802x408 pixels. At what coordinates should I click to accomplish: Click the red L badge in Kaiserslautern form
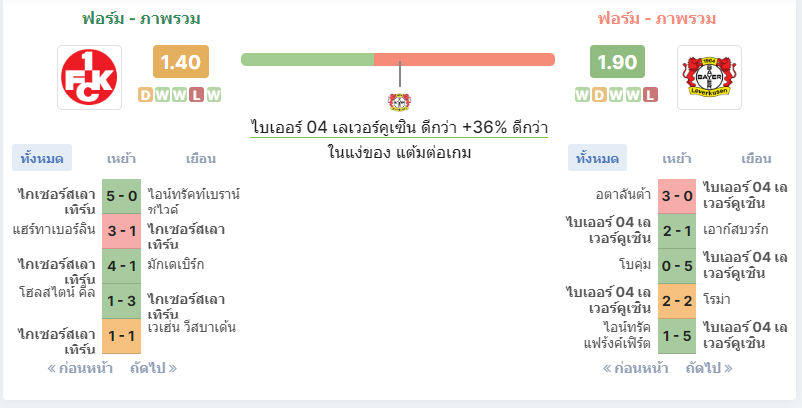point(196,95)
